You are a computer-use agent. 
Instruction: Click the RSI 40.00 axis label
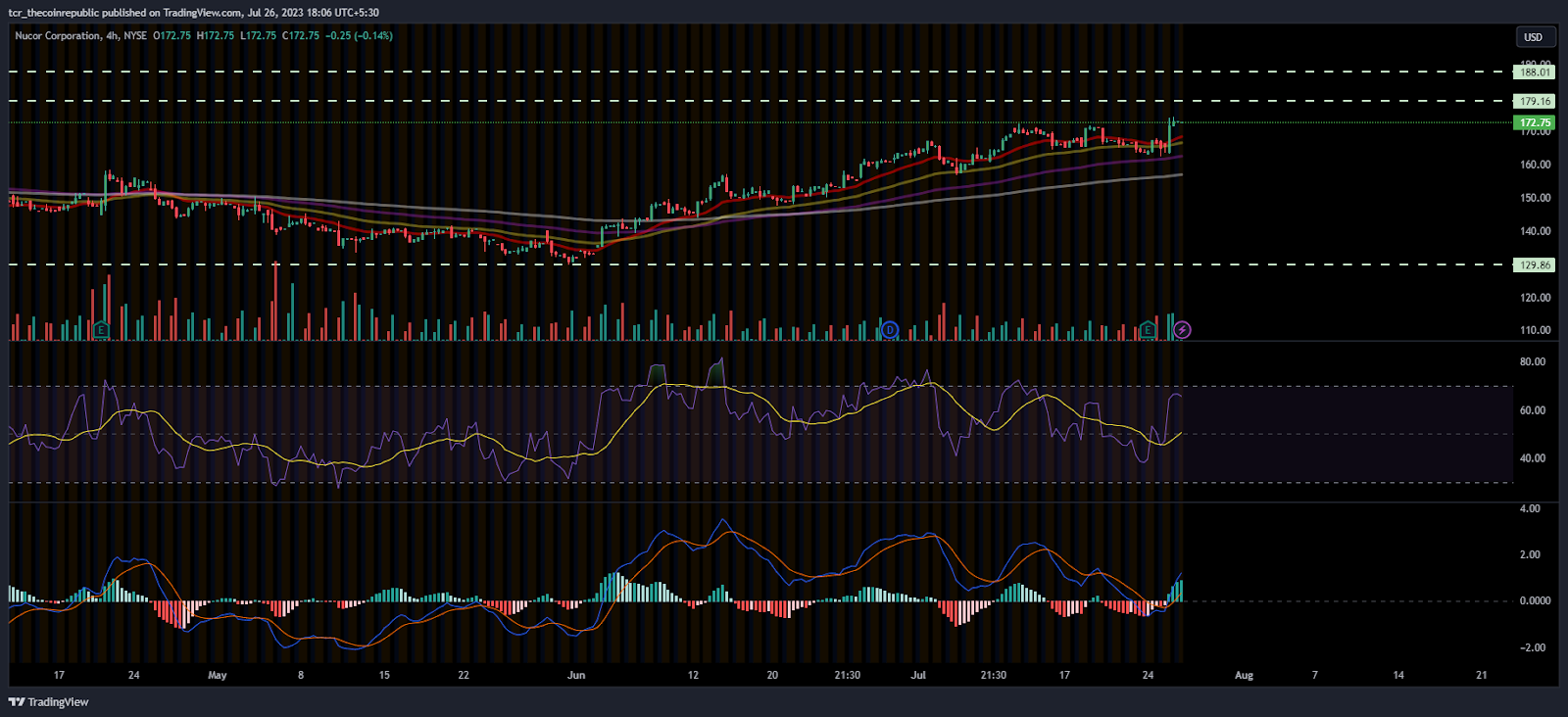[x=1533, y=458]
